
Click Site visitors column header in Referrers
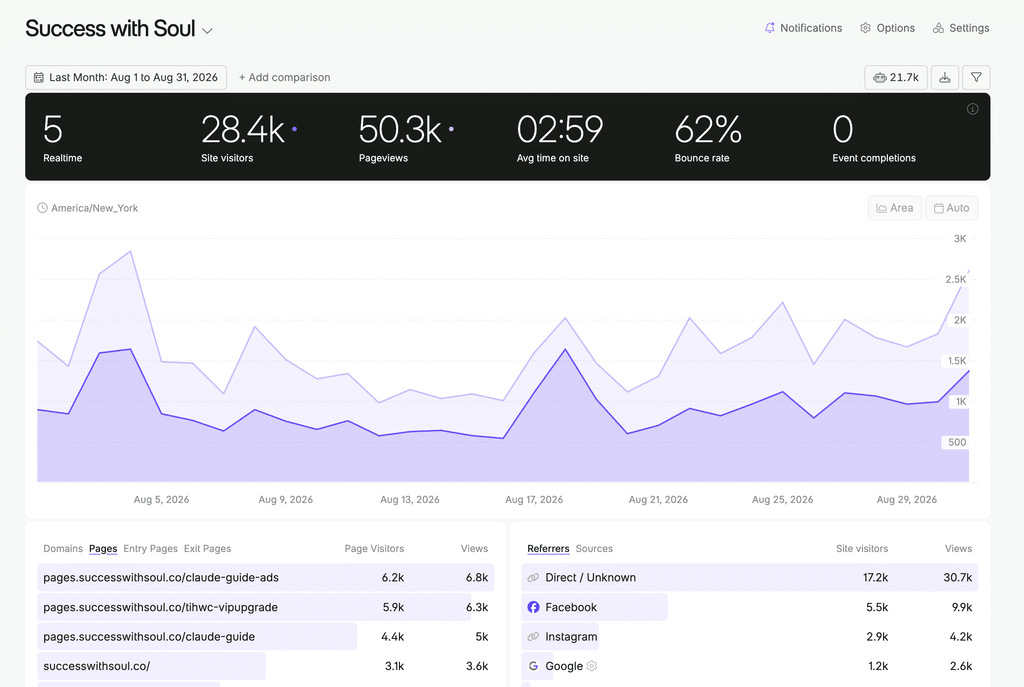862,549
